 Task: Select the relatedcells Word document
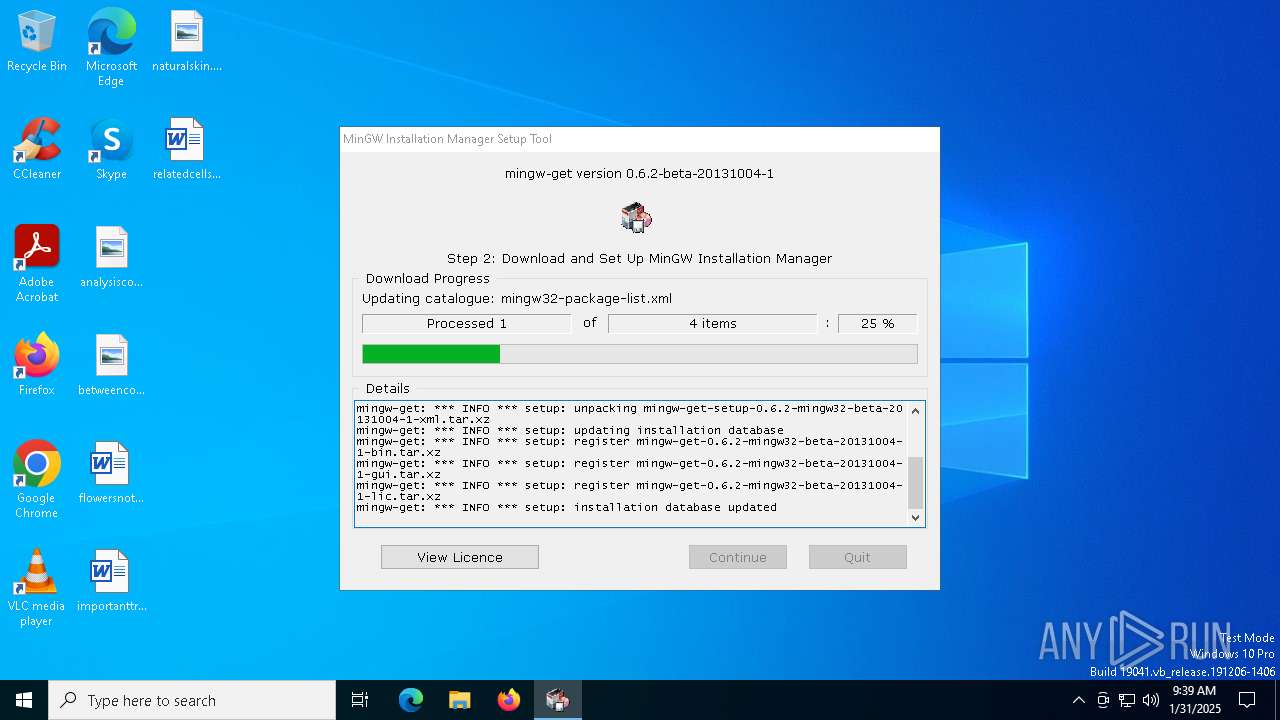pyautogui.click(x=186, y=150)
